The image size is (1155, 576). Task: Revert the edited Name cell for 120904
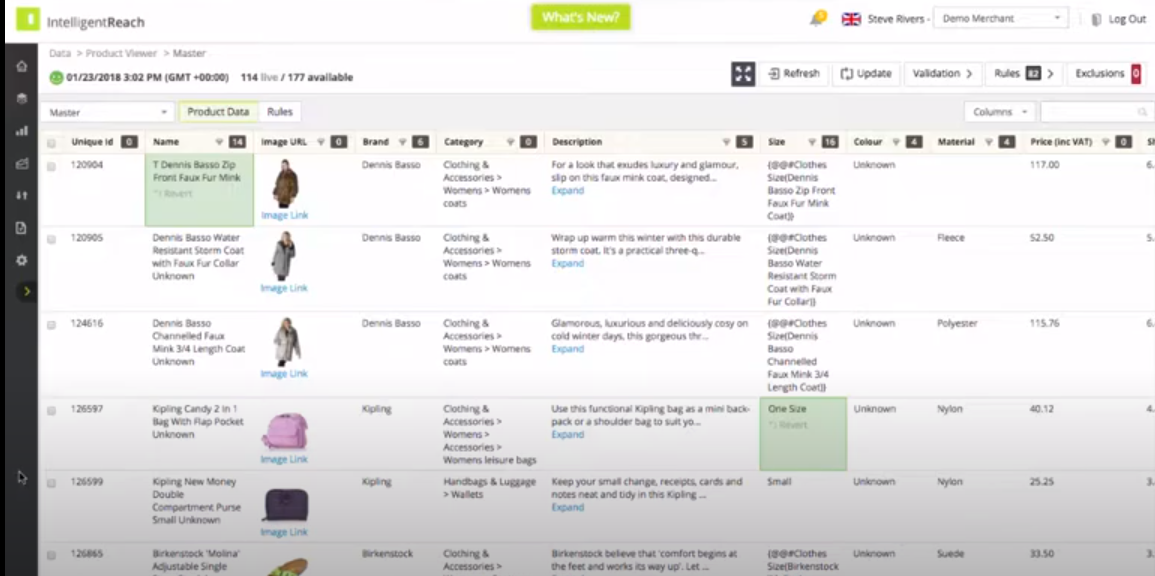coord(173,194)
